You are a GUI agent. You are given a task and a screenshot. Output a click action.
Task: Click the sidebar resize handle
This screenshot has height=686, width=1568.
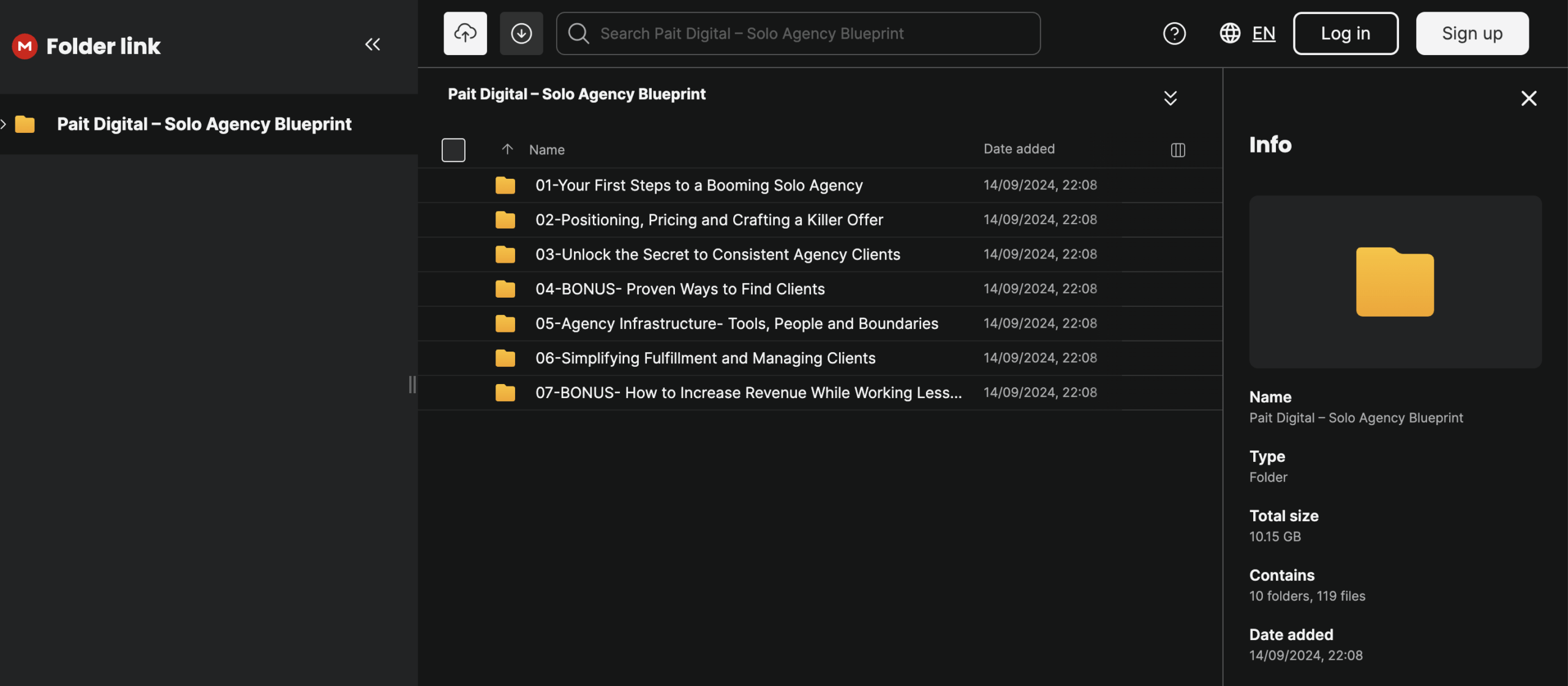[x=412, y=385]
